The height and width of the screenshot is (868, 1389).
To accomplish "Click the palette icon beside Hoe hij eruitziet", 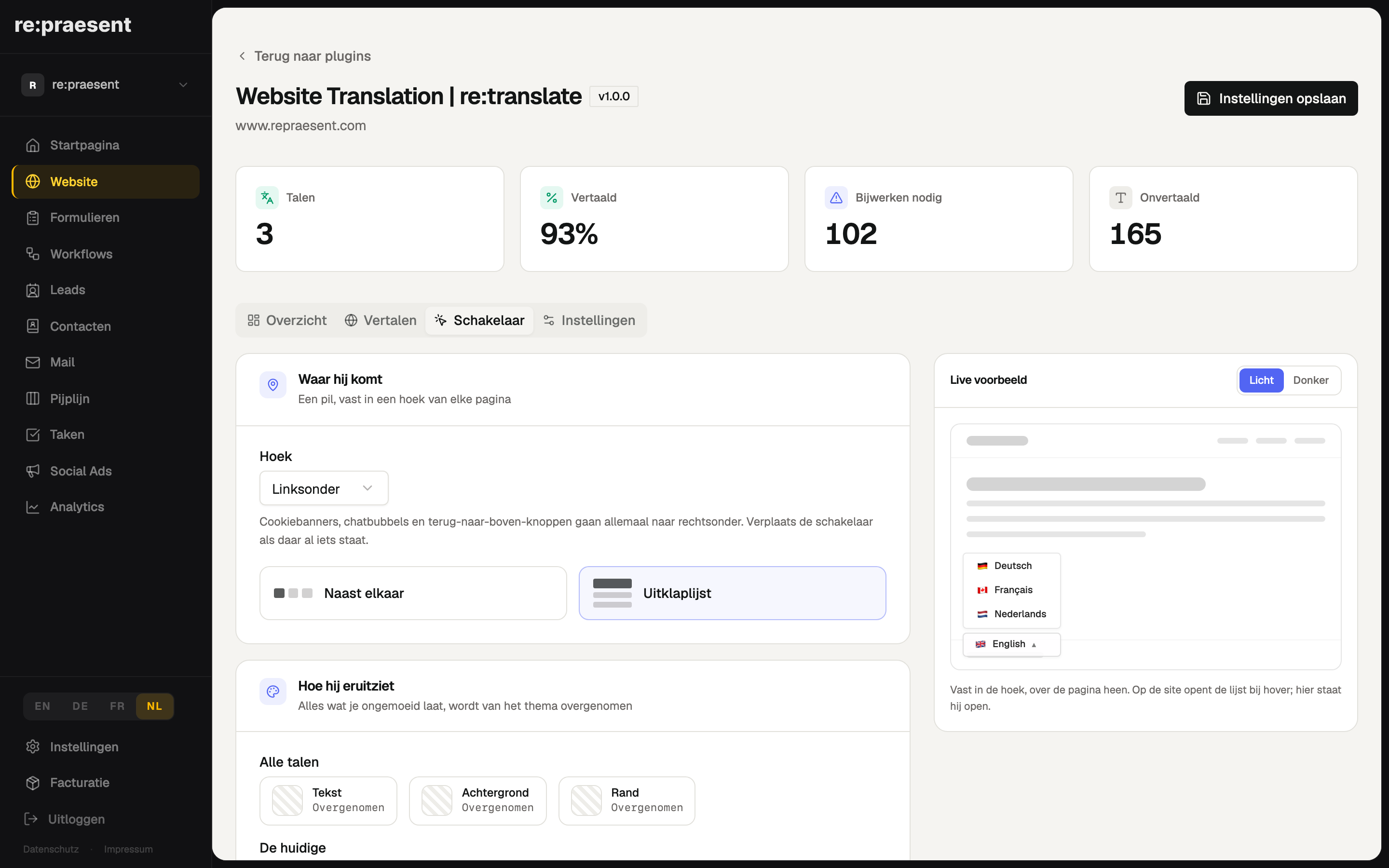I will coord(273,691).
